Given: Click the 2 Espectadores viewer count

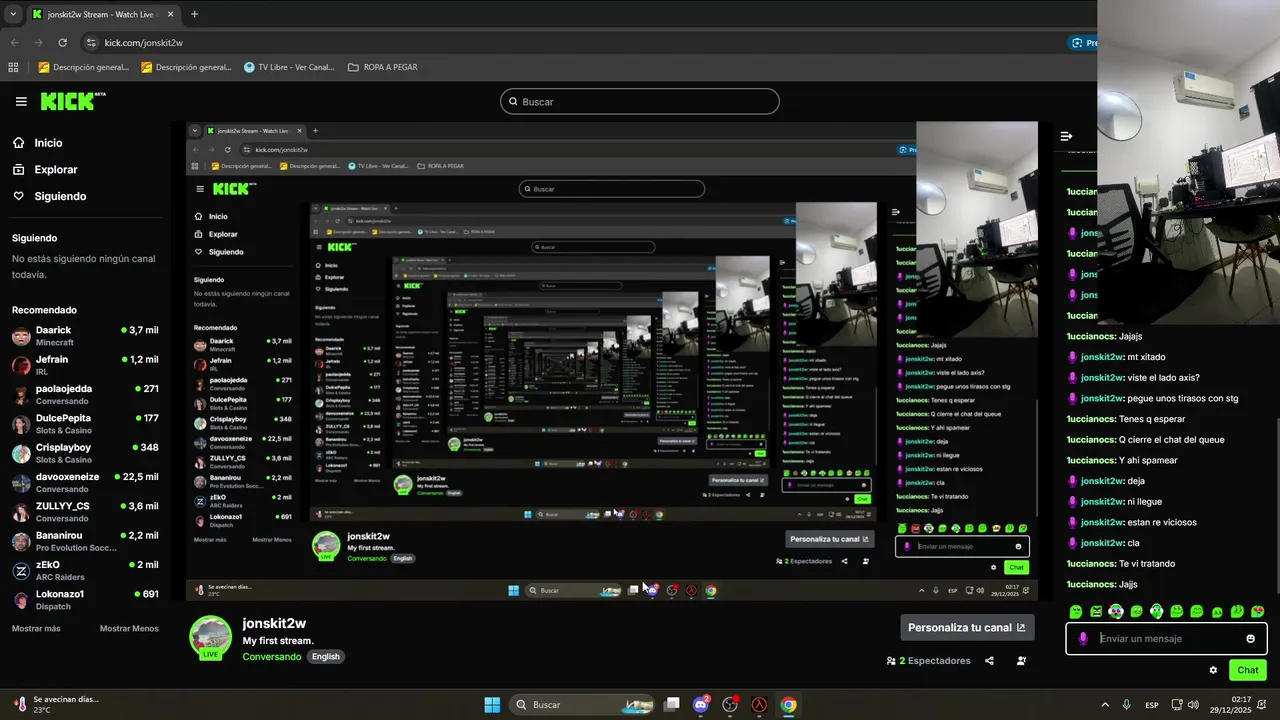Looking at the screenshot, I should (x=929, y=661).
